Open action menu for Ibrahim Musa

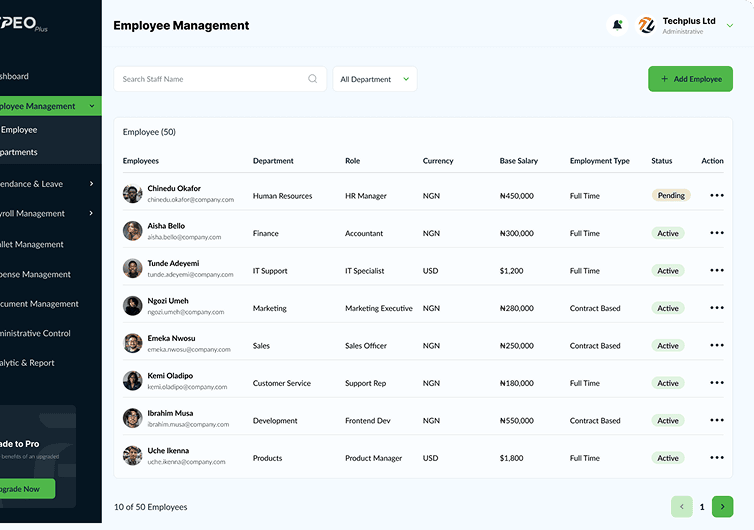716,420
